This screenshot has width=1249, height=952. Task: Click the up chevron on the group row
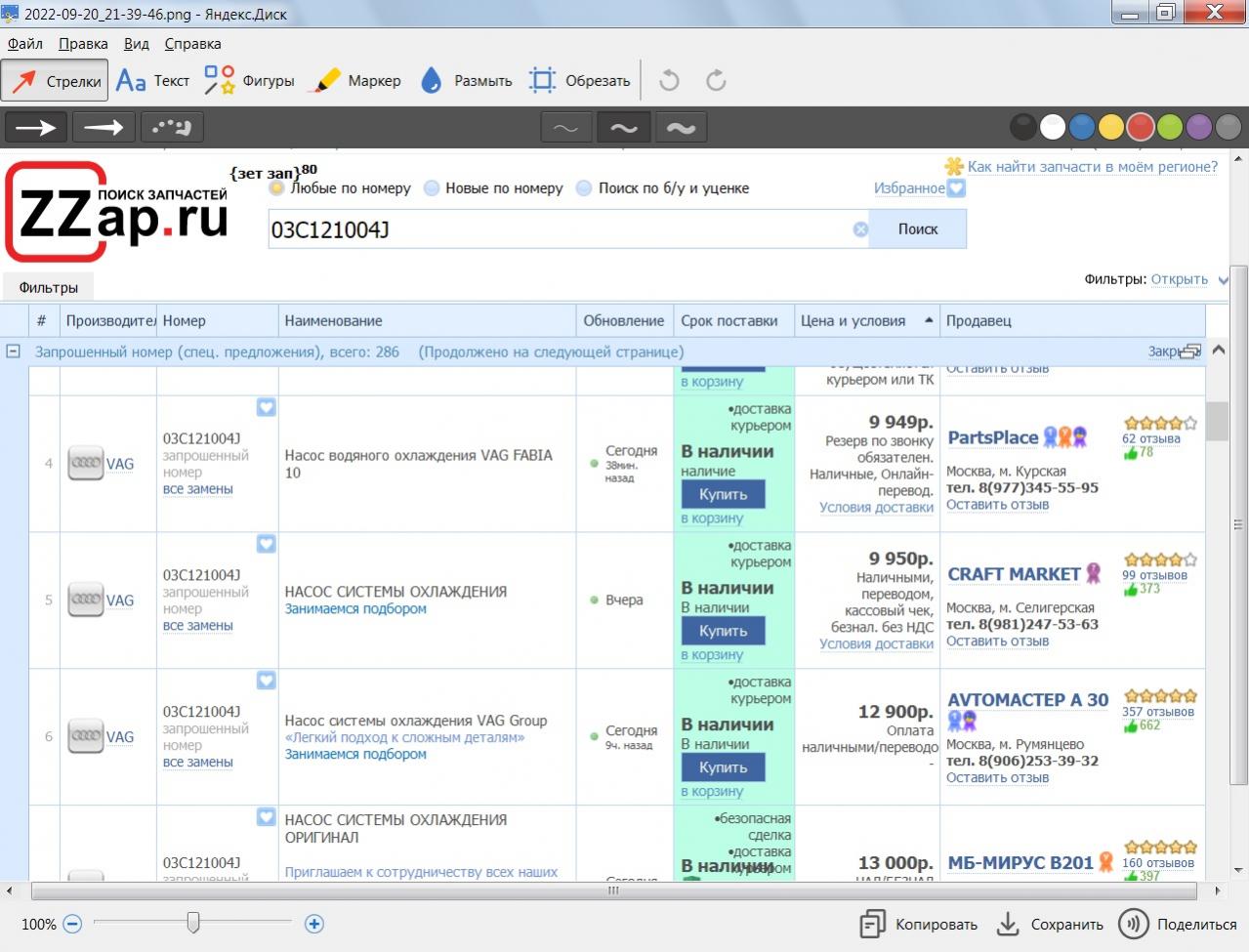[x=1219, y=350]
